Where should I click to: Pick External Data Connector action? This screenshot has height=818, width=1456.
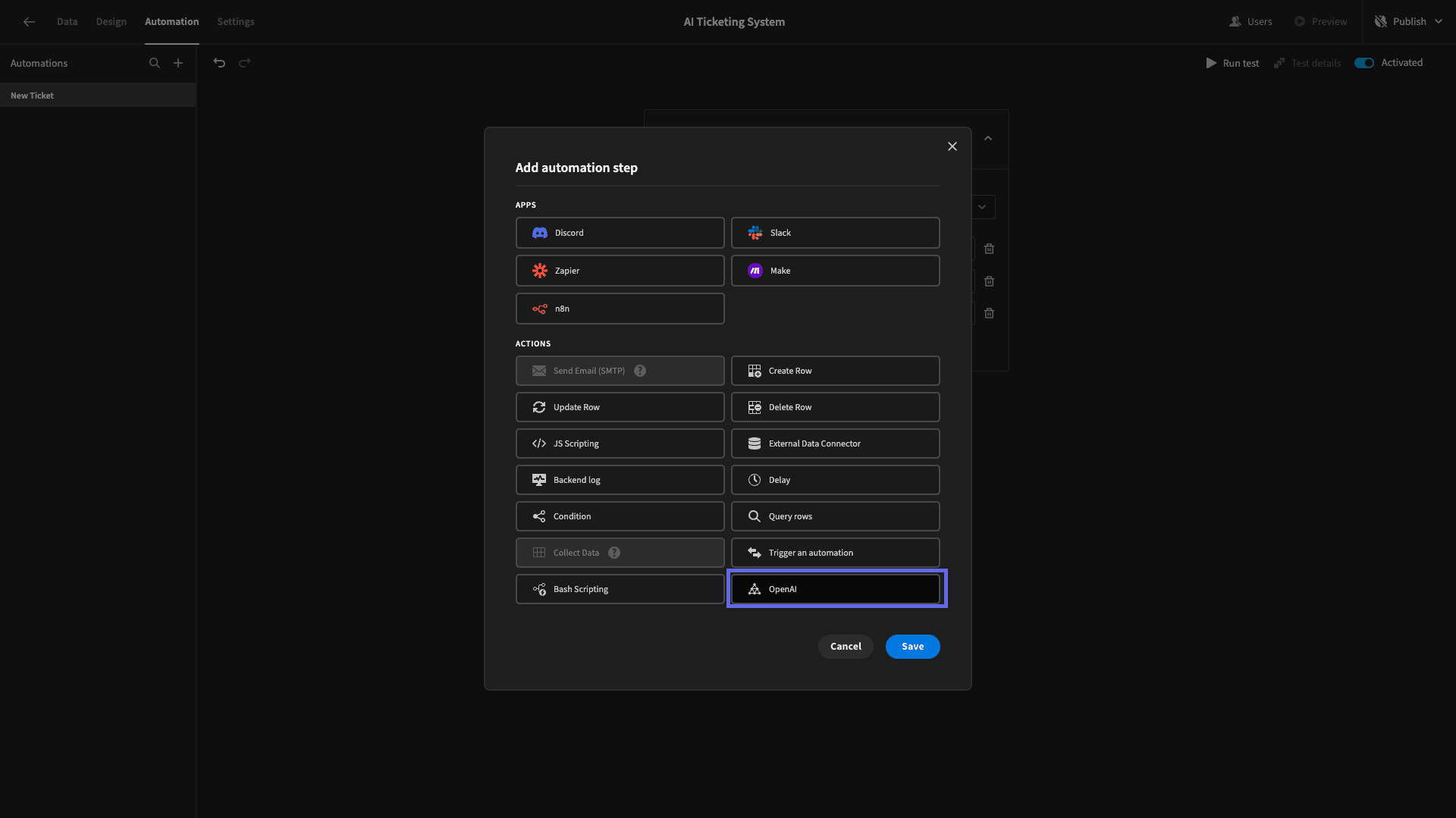coord(835,443)
